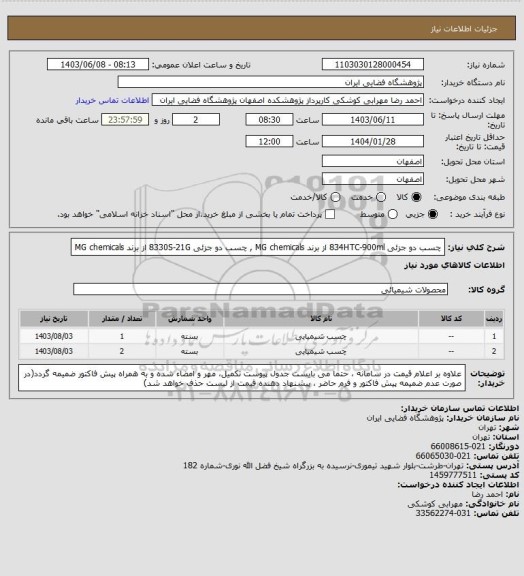The width and height of the screenshot is (524, 576).
Task: Click the countdown timer 23:57:59
Action: (x=125, y=120)
